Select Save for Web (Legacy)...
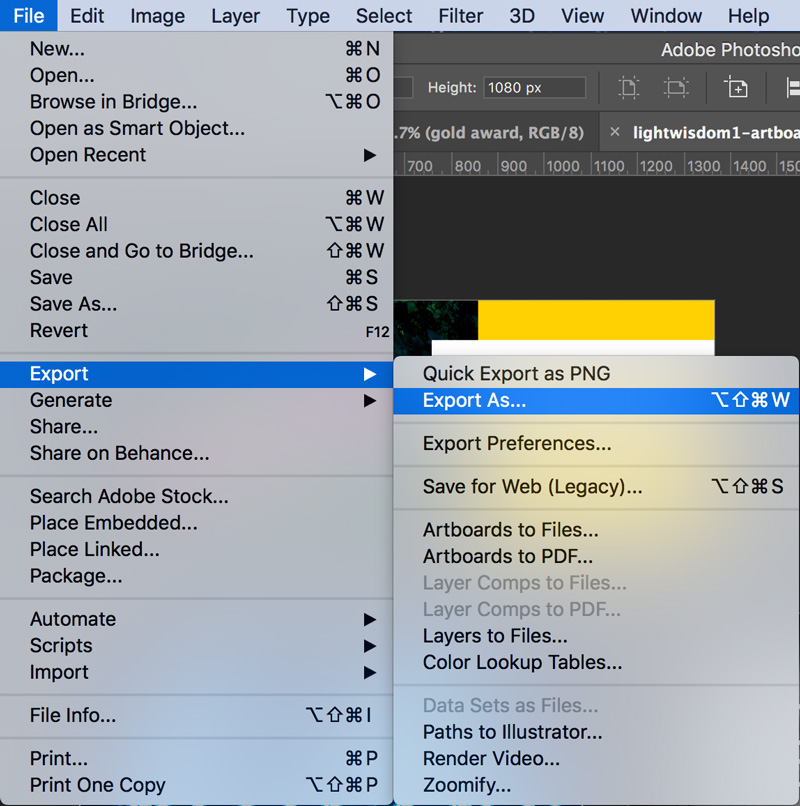 coord(596,487)
